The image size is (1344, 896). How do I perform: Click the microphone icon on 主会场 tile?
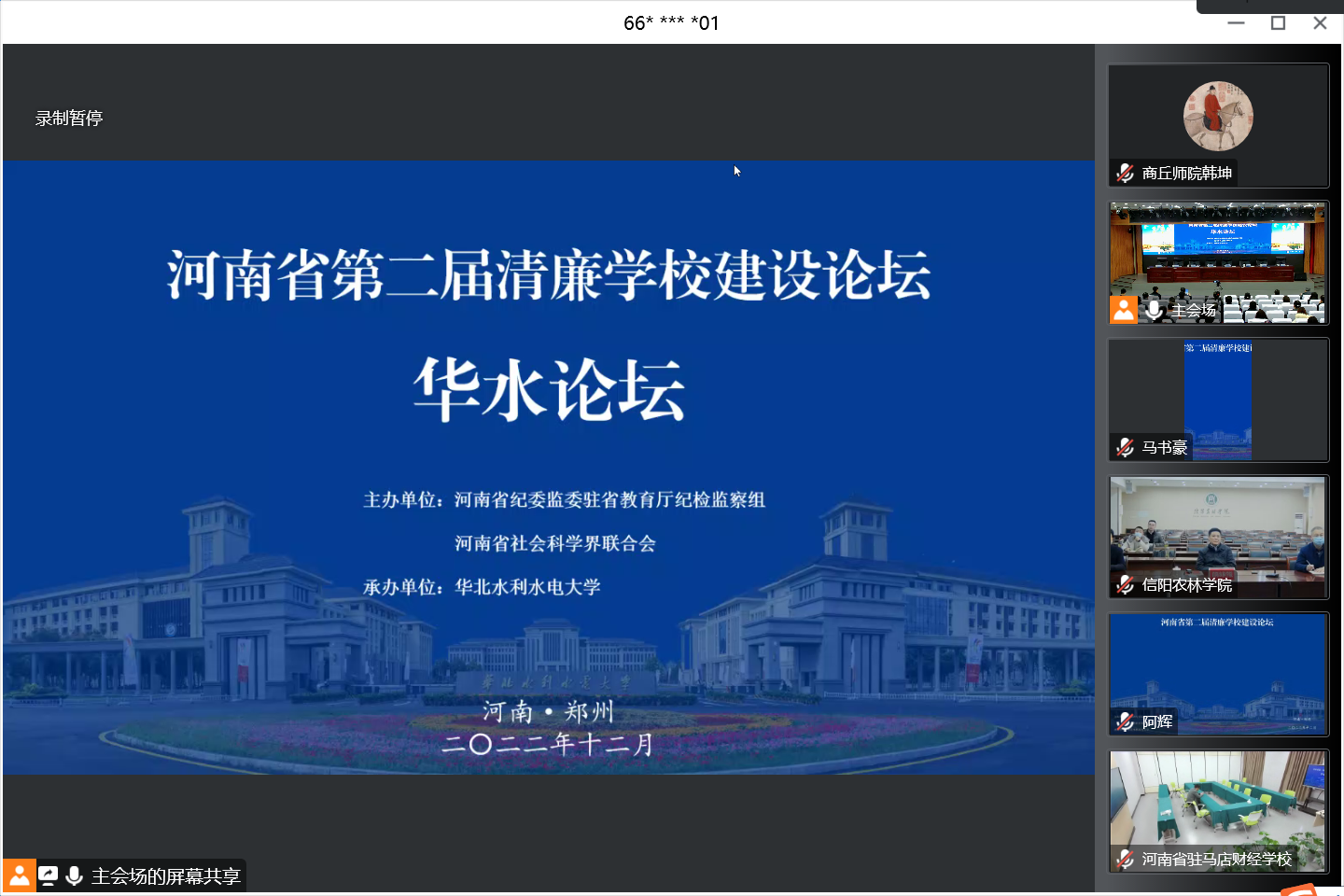pos(1155,310)
